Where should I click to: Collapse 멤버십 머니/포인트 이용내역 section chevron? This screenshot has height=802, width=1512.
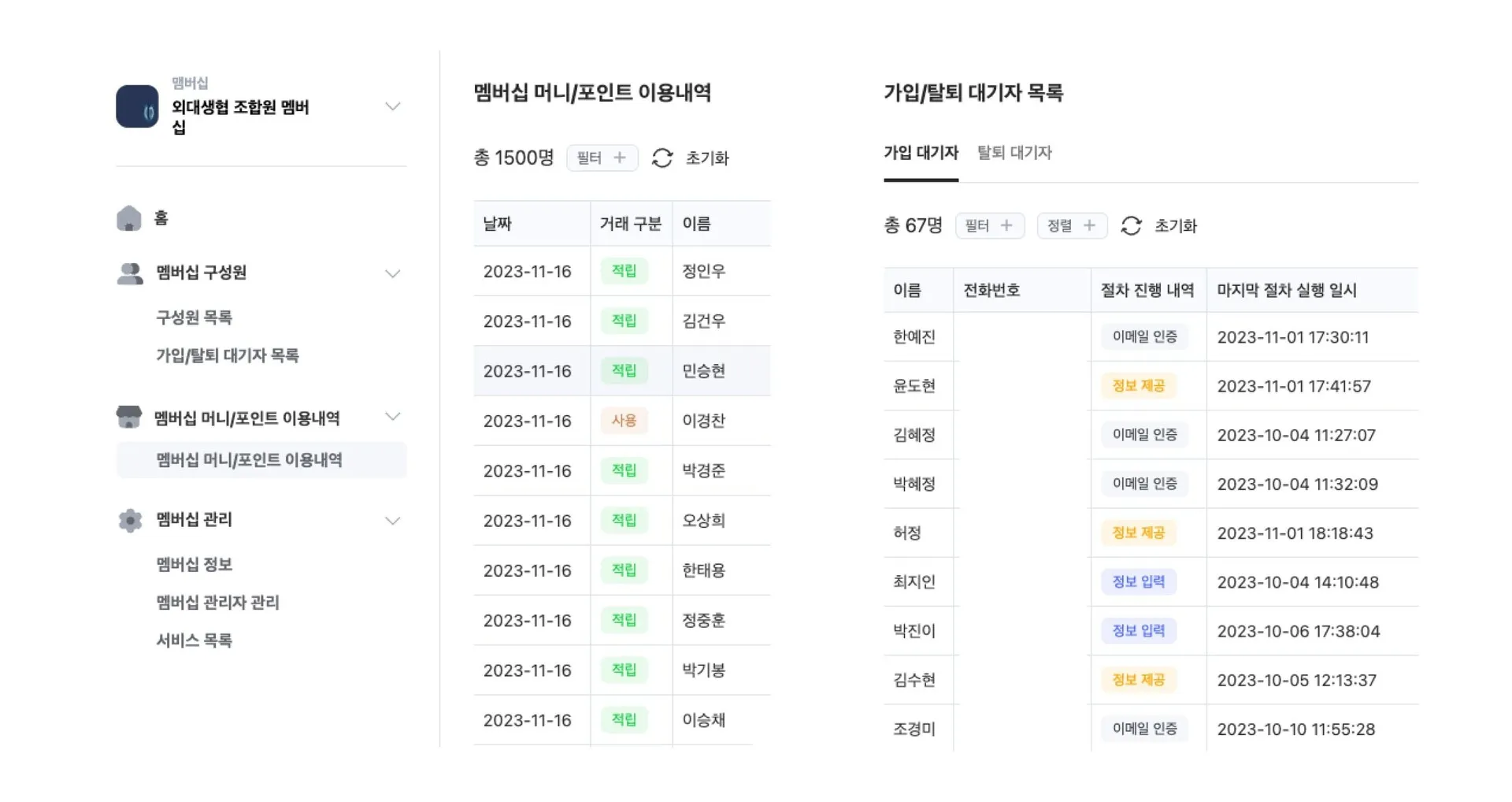point(392,416)
